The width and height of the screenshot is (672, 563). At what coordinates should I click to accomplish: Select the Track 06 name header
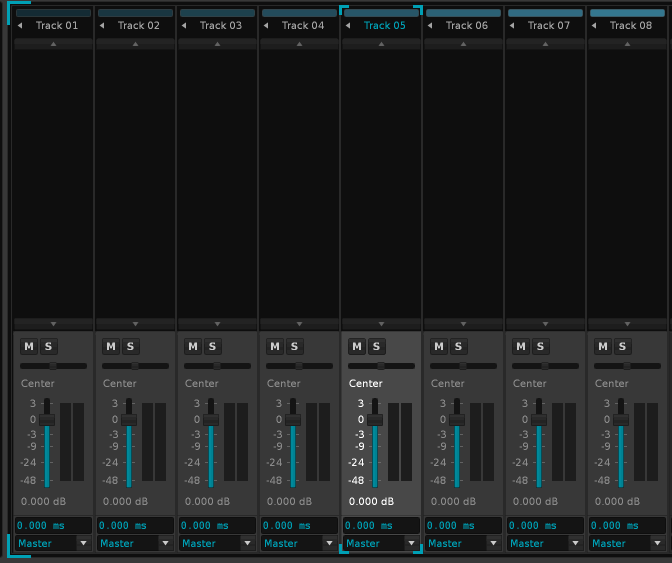(x=468, y=25)
